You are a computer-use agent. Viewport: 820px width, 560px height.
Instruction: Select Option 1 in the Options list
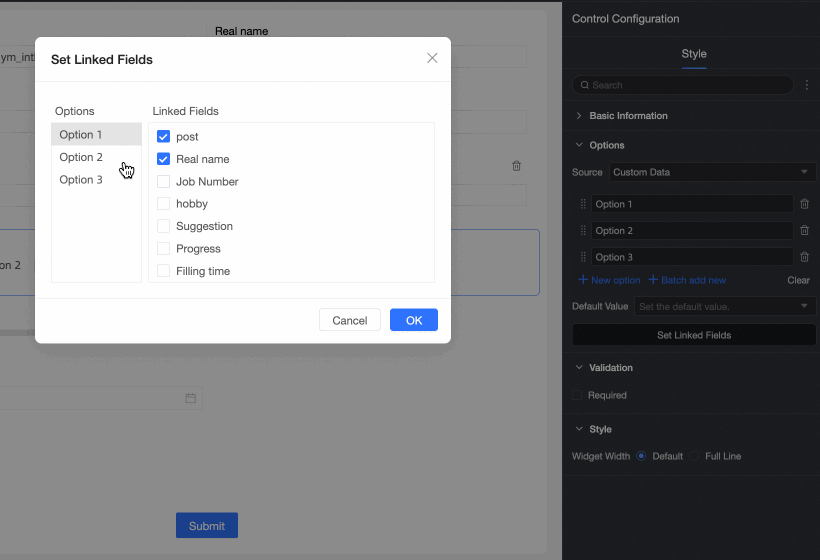[x=96, y=134]
